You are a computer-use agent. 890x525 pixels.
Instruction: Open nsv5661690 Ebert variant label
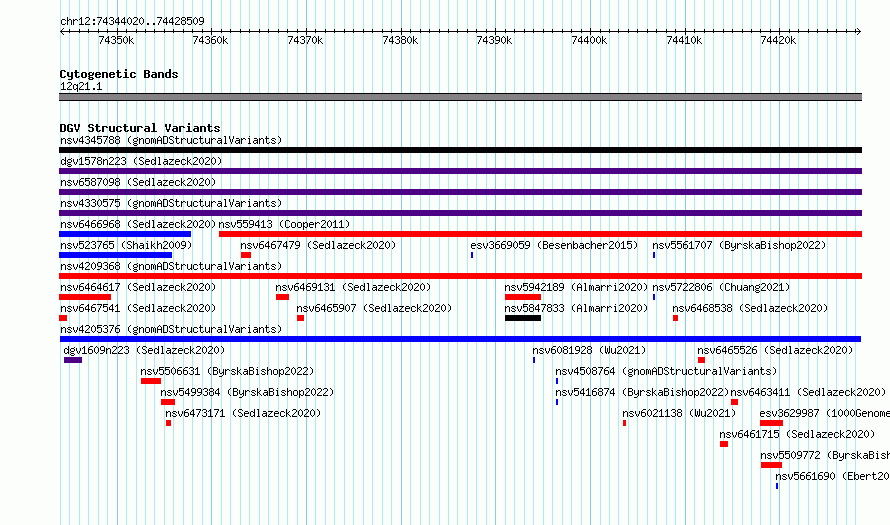(832, 476)
